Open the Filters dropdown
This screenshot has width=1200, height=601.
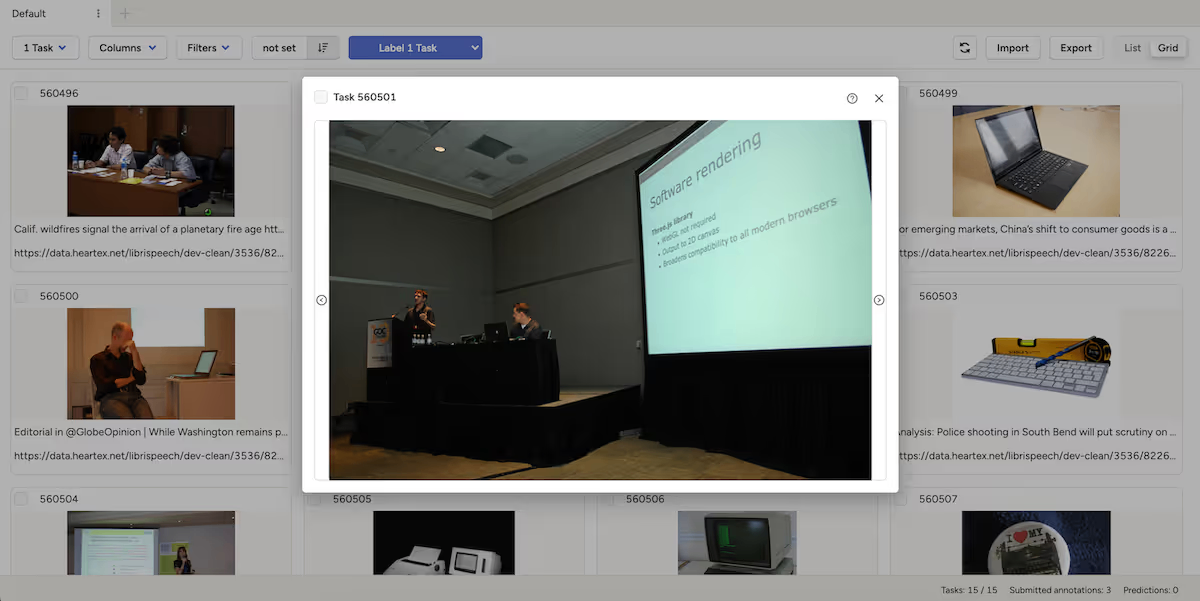(209, 48)
